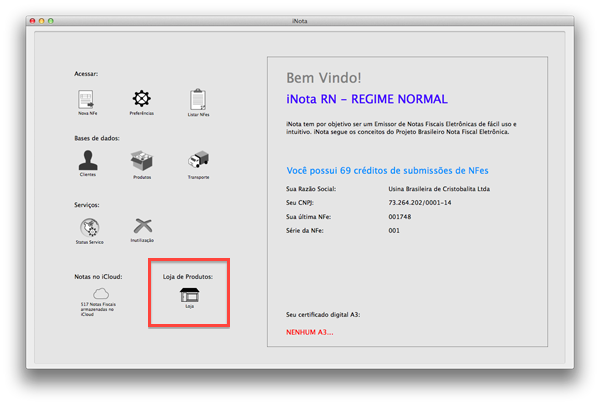Close the iNota window

tap(33, 21)
